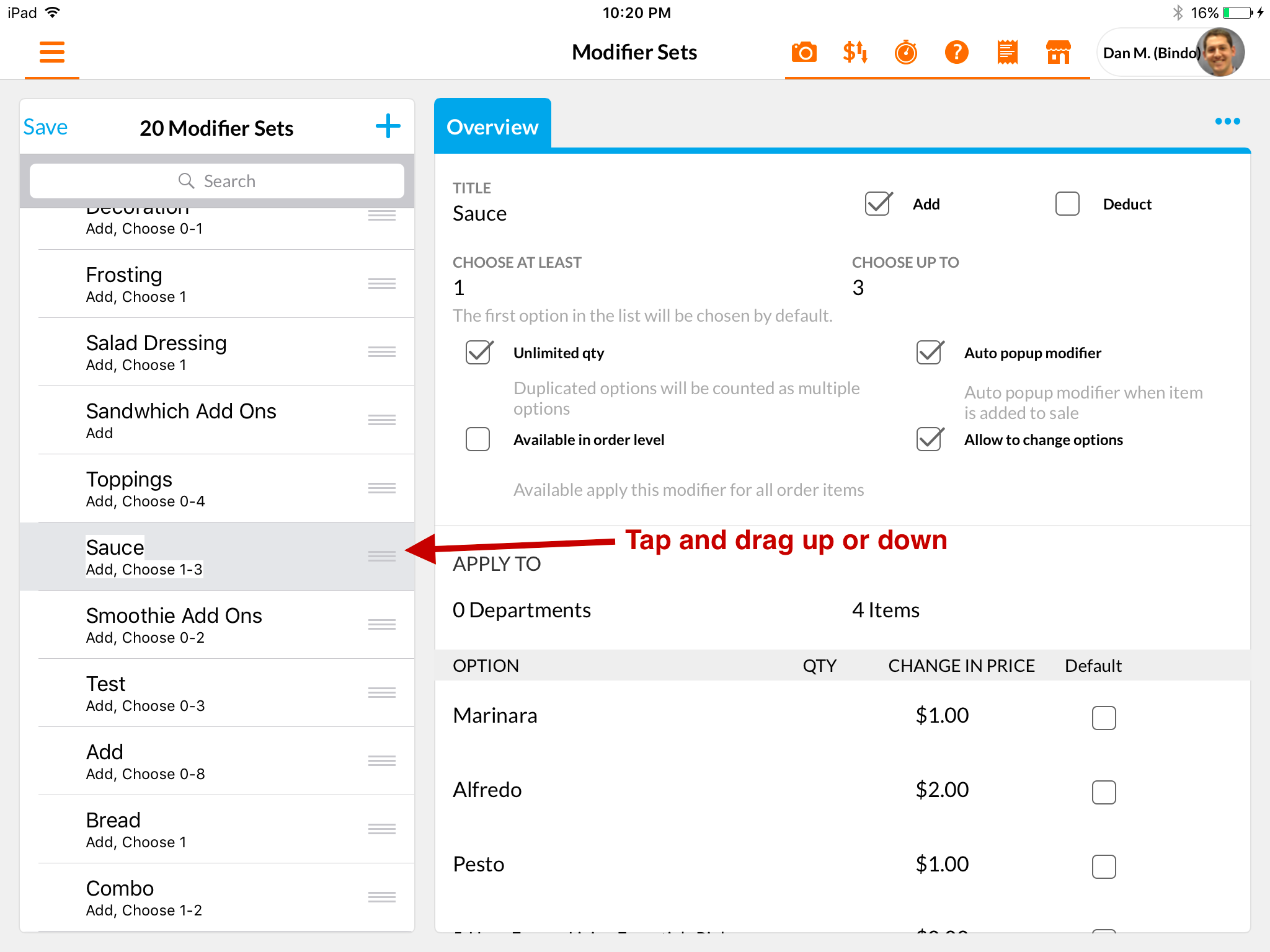This screenshot has width=1270, height=952.
Task: Tap the stopwatch timer icon
Action: point(905,52)
